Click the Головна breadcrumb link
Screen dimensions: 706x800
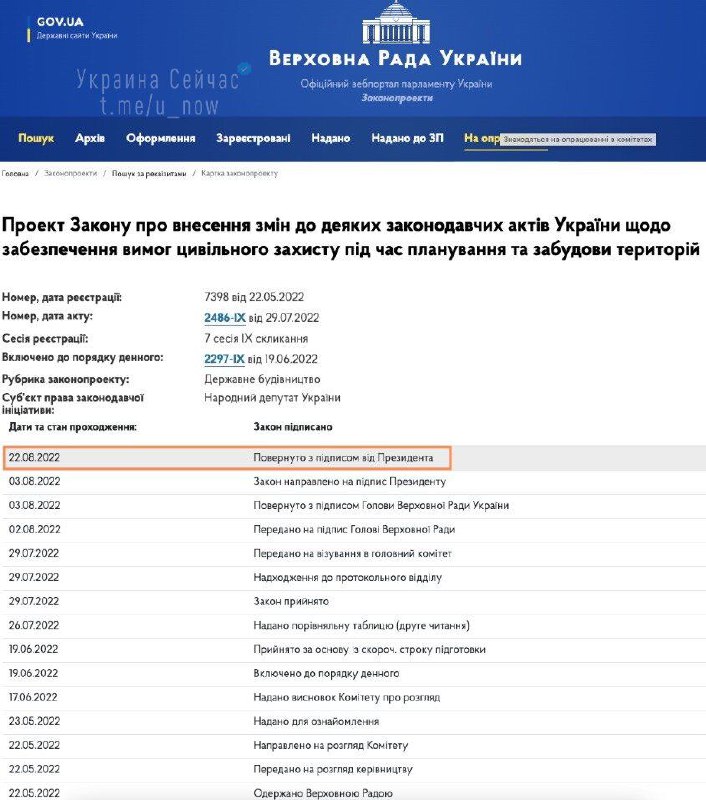(x=15, y=174)
